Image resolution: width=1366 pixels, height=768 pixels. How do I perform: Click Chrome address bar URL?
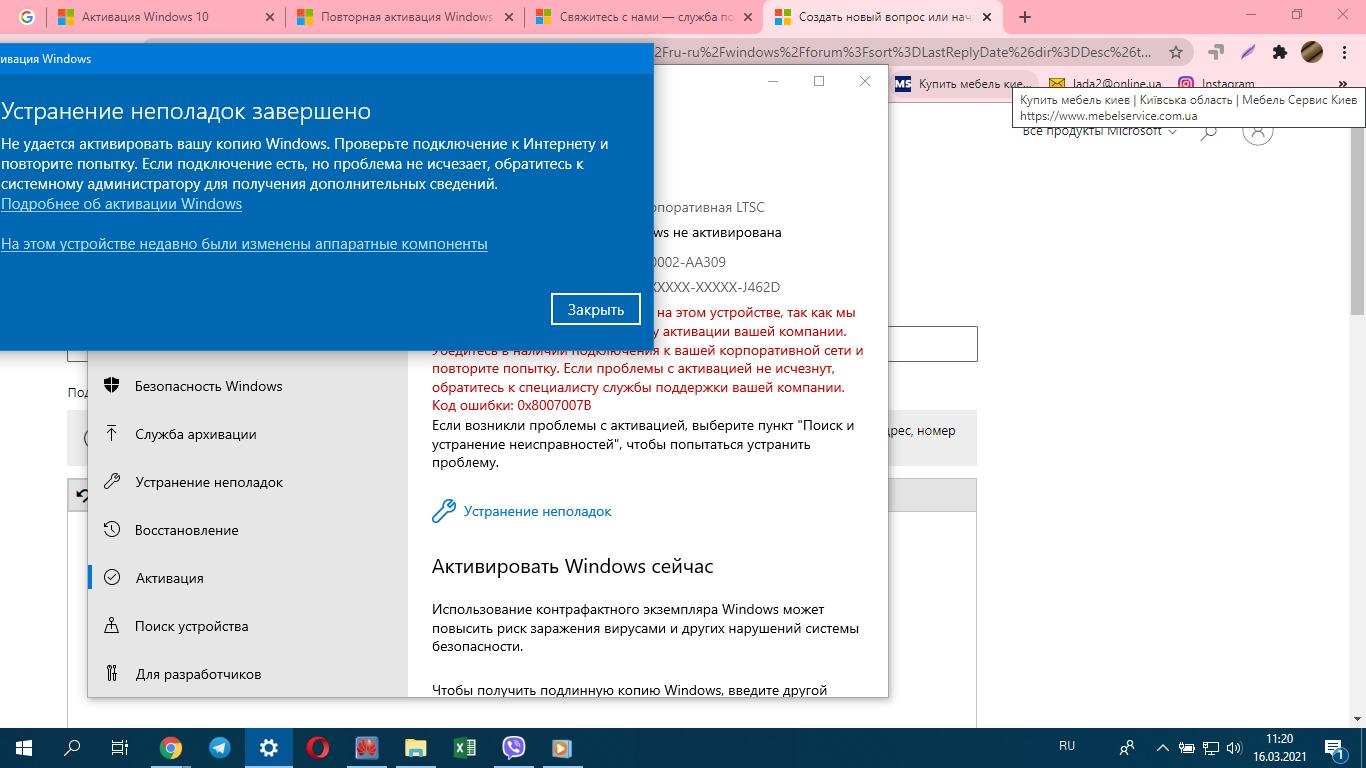[900, 52]
